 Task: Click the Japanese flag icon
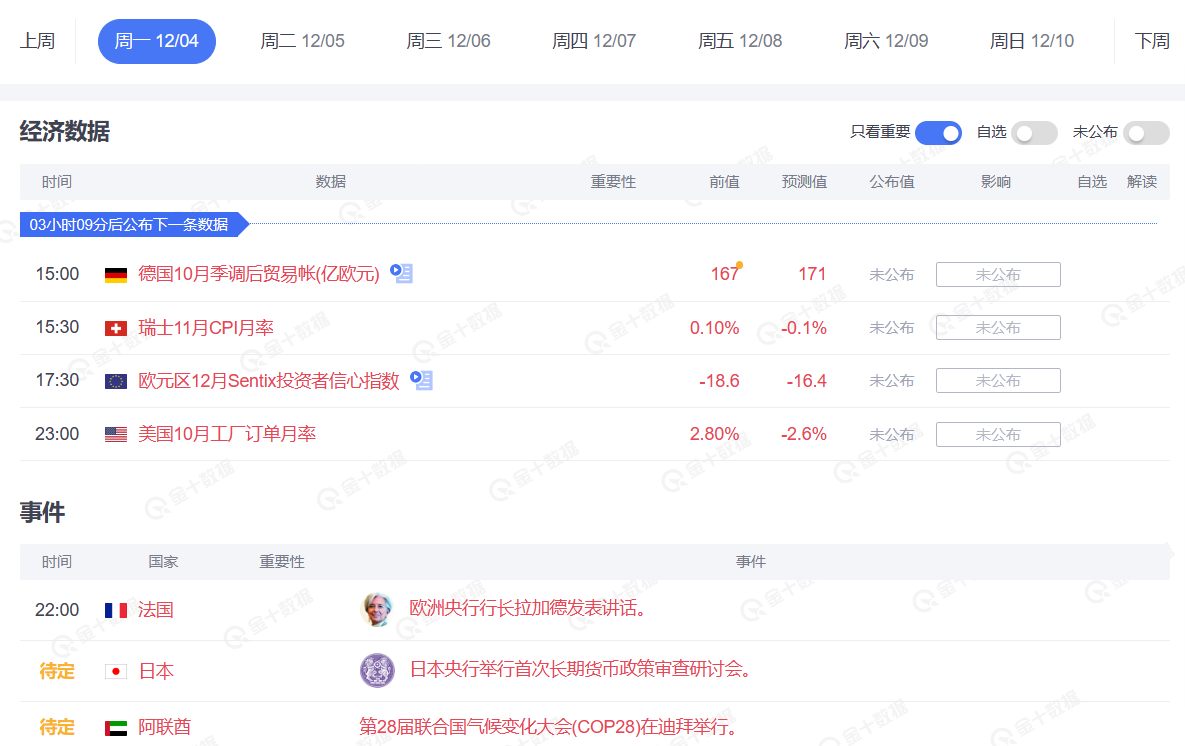pos(114,670)
